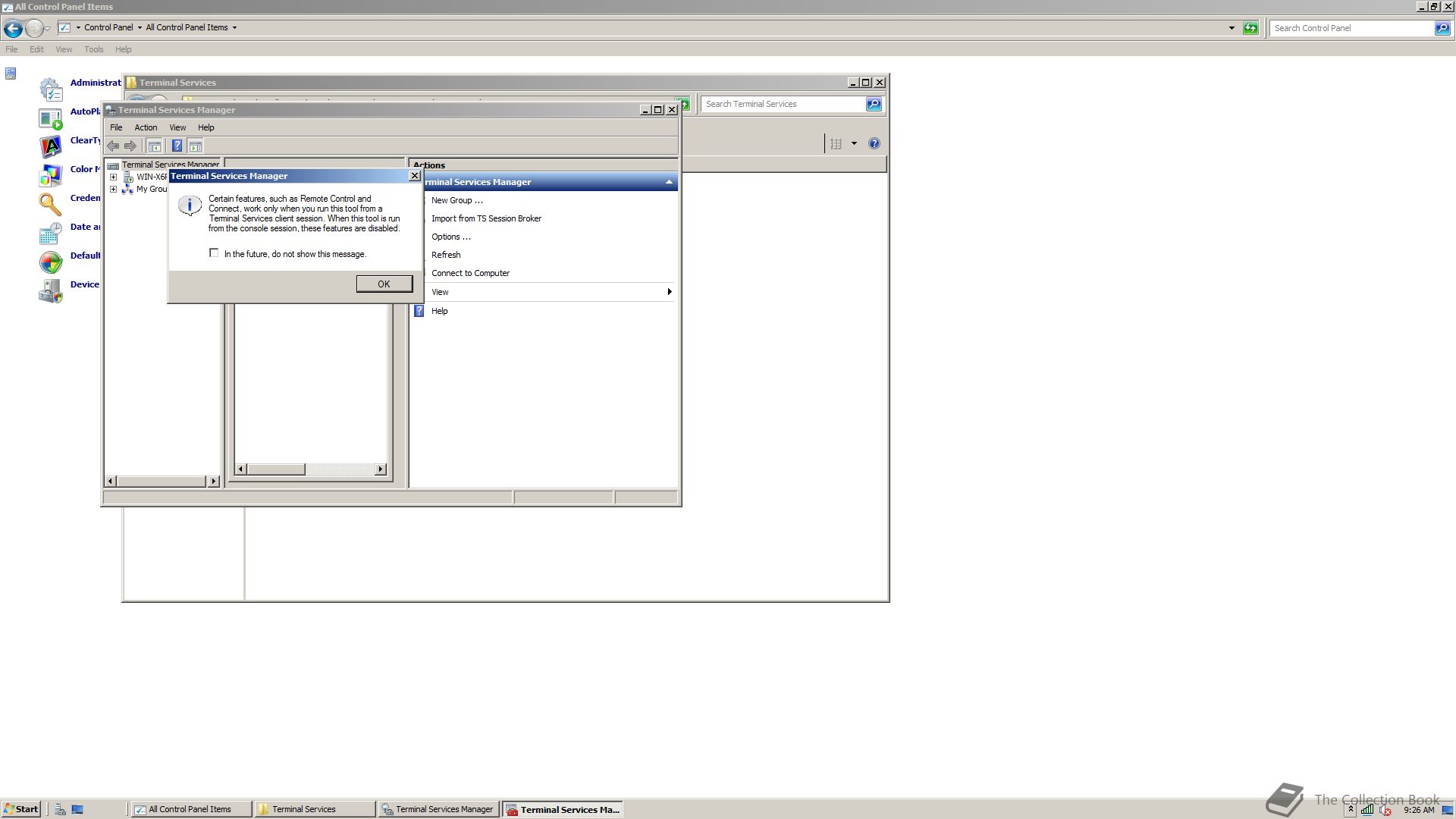Switch to All Control Panel Items taskbar button
This screenshot has height=819, width=1456.
(191, 809)
